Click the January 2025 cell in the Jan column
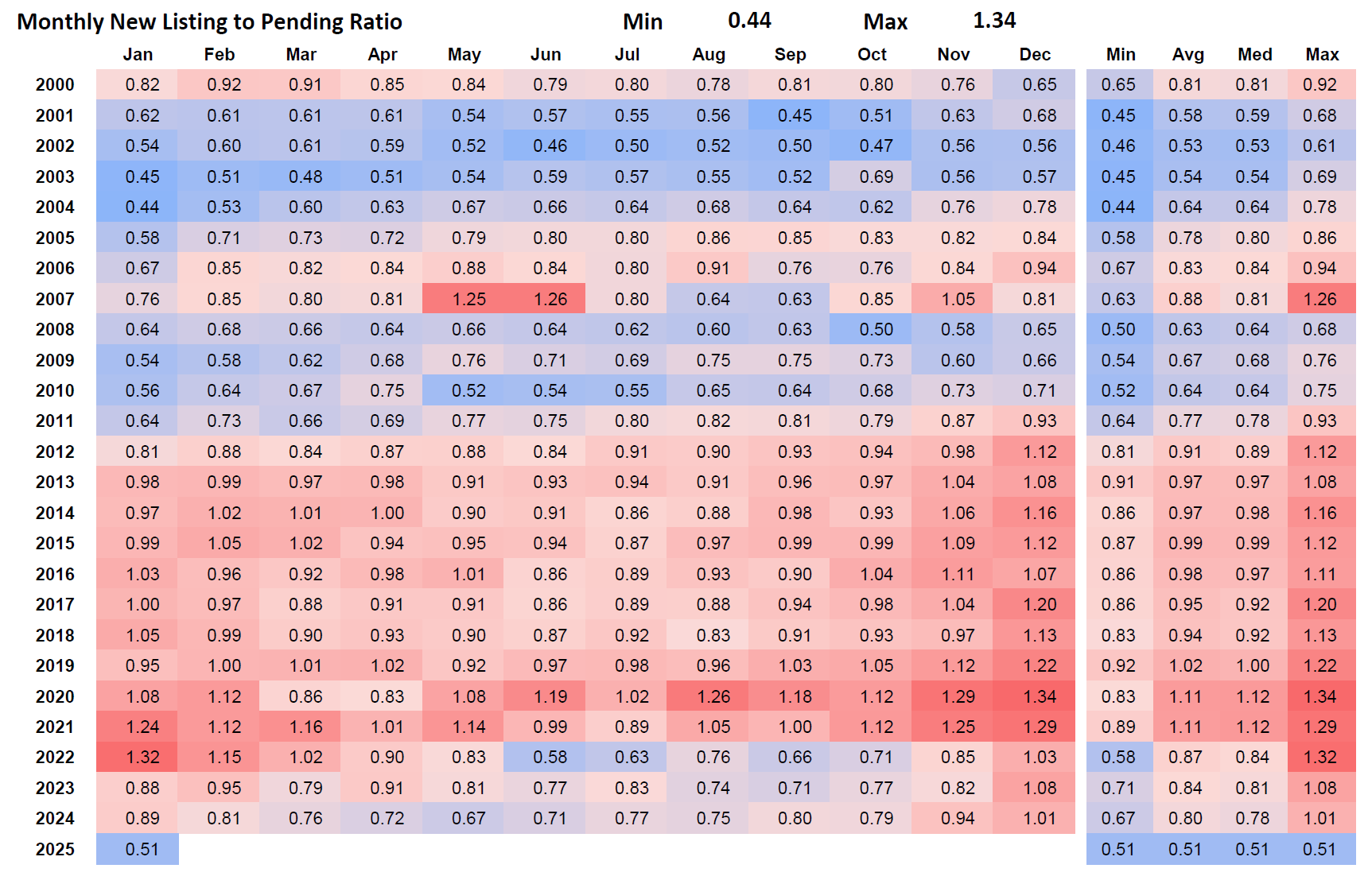This screenshot has height=880, width=1372. [x=142, y=849]
